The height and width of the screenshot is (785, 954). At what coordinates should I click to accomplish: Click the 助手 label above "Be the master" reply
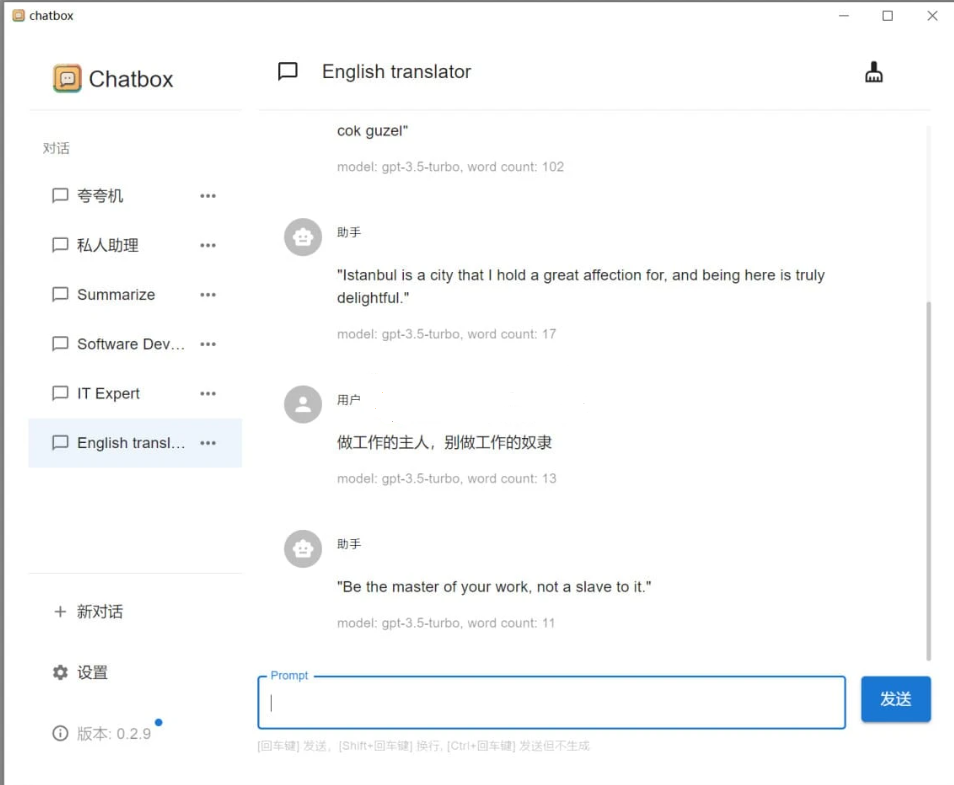[349, 543]
